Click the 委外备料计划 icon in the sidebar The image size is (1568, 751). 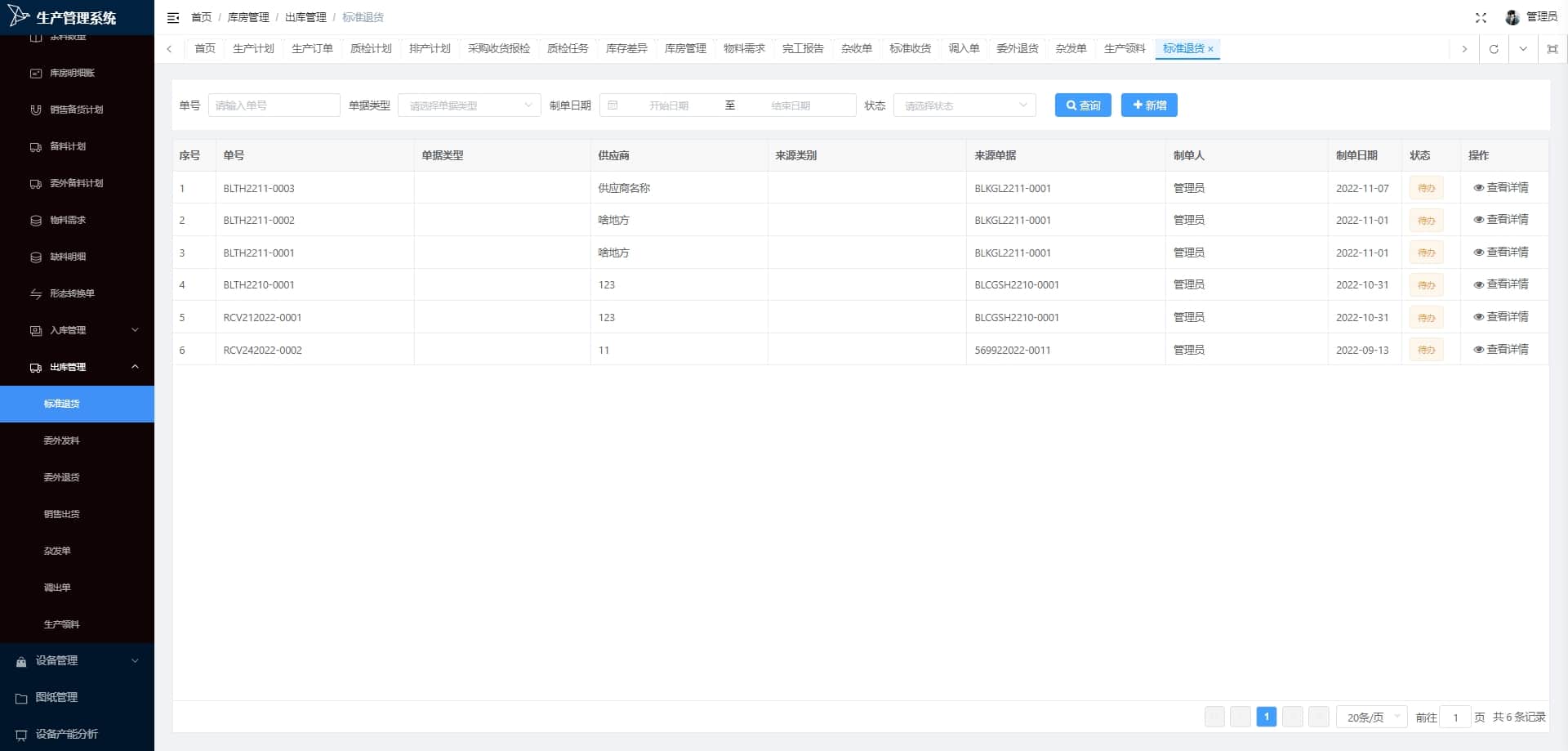pos(35,184)
